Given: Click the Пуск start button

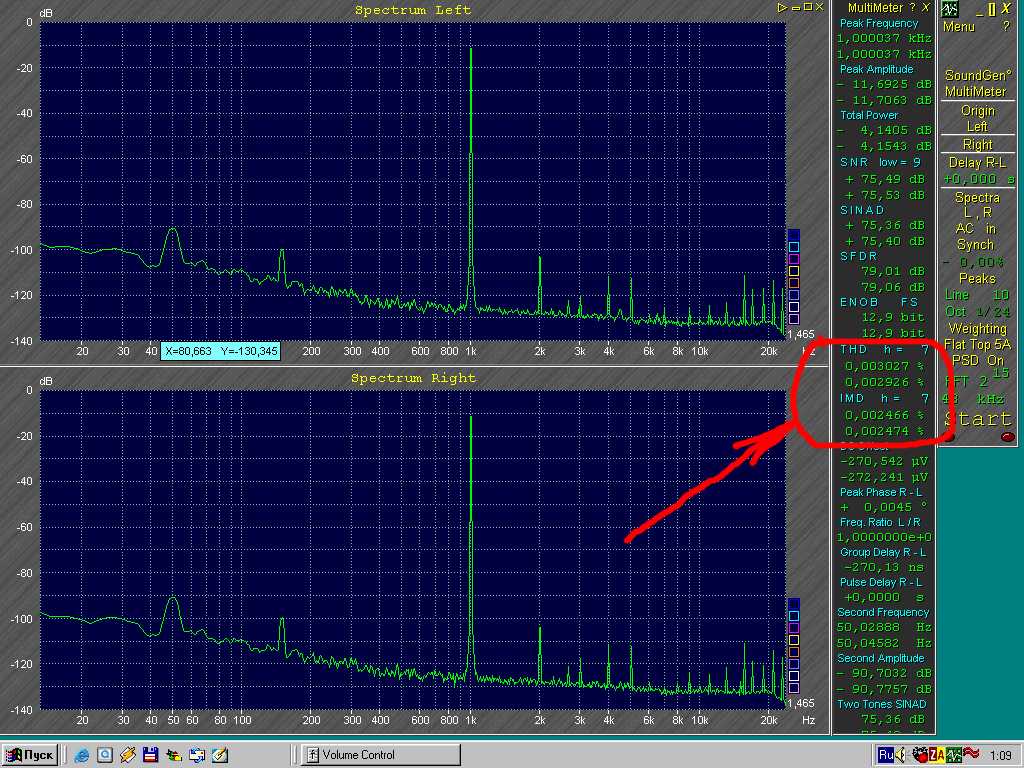Looking at the screenshot, I should click(30, 755).
